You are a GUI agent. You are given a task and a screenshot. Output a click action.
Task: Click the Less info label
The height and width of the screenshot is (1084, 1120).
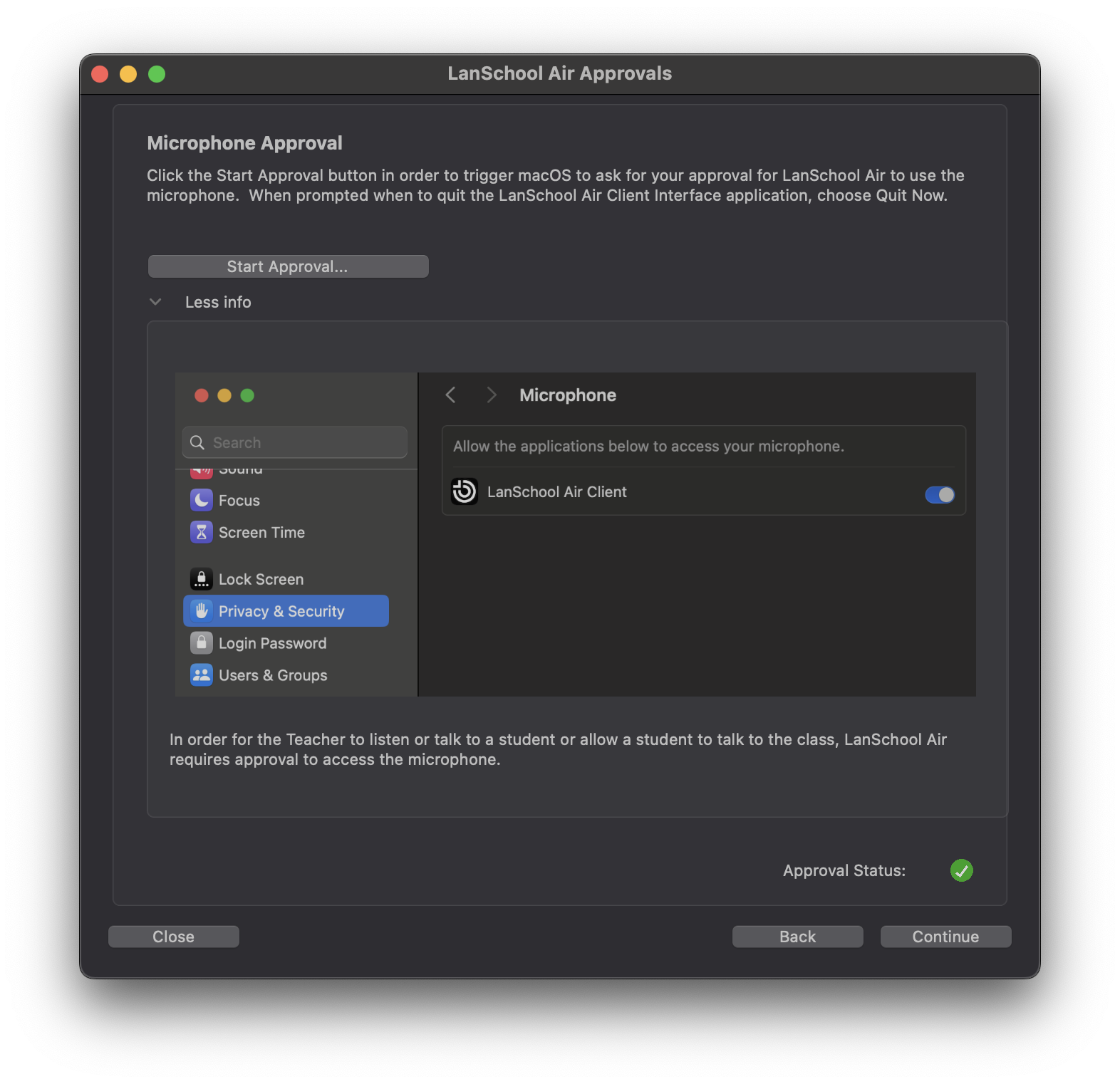[x=218, y=302]
